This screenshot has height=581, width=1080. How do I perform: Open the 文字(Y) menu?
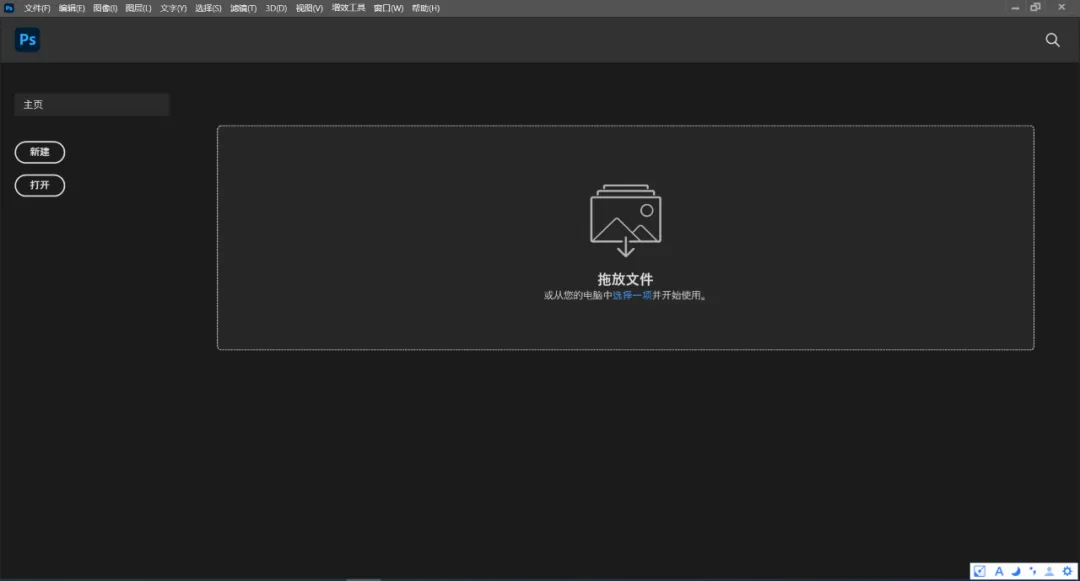coord(174,8)
